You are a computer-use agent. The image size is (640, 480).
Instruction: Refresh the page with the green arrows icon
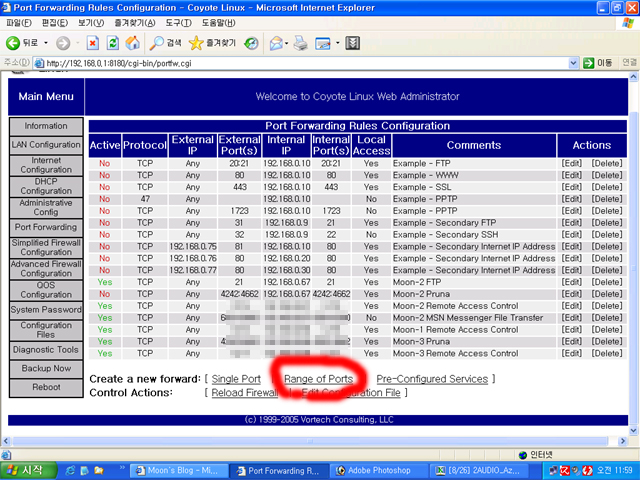coord(113,43)
